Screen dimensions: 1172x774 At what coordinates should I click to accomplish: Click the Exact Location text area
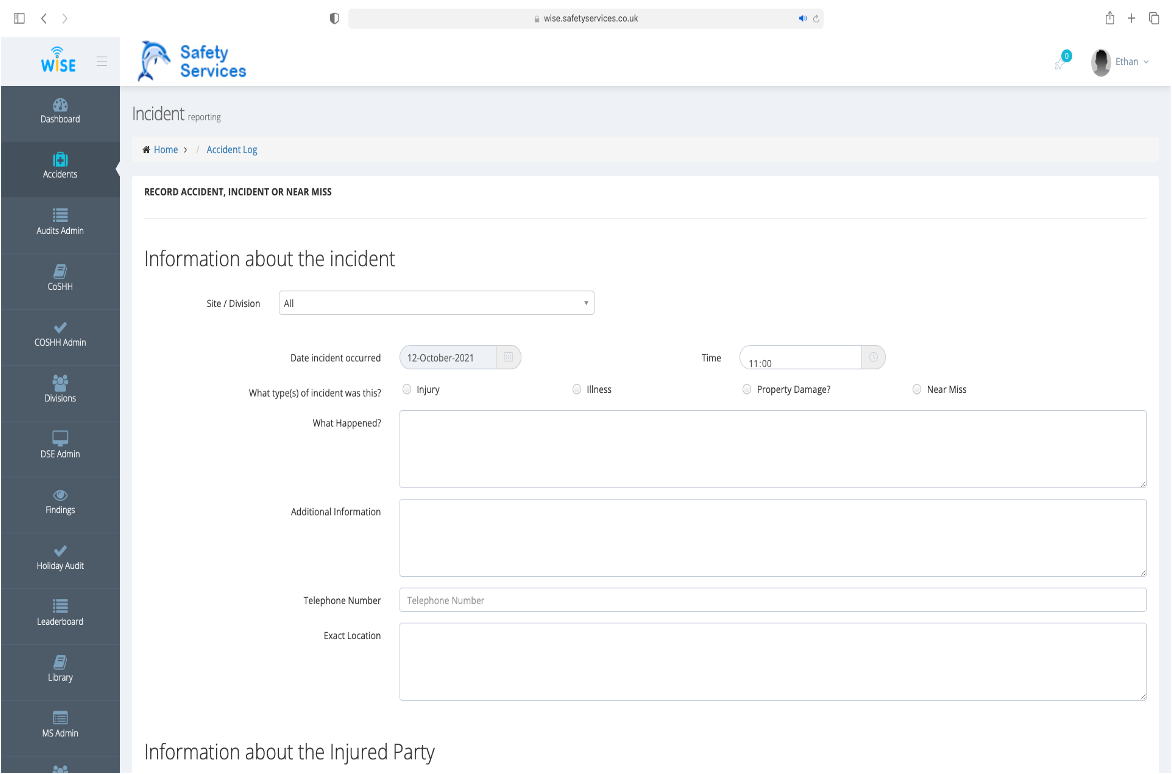tap(773, 662)
